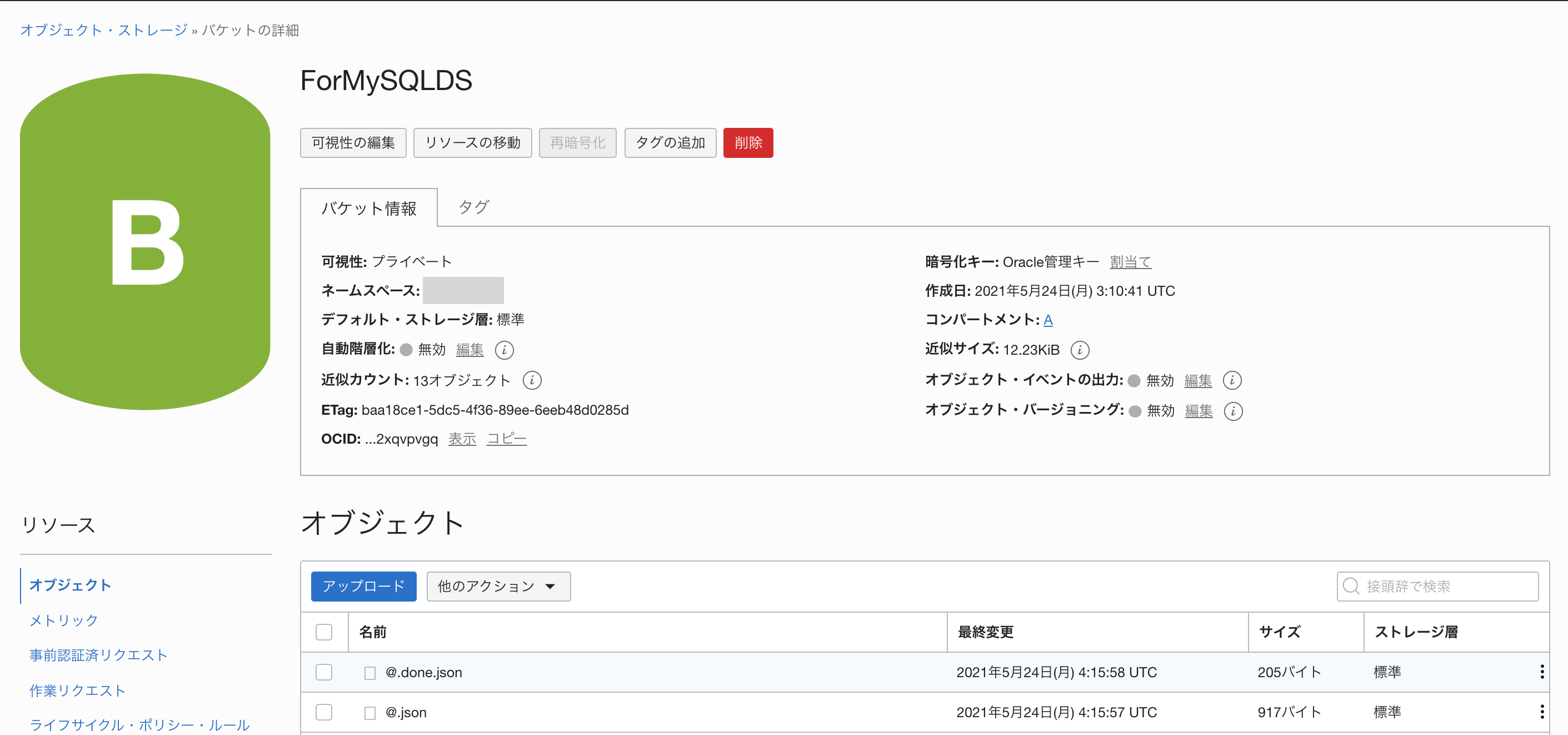The image size is (1568, 735).
Task: Open the 他のアクション dropdown
Action: coord(498,586)
